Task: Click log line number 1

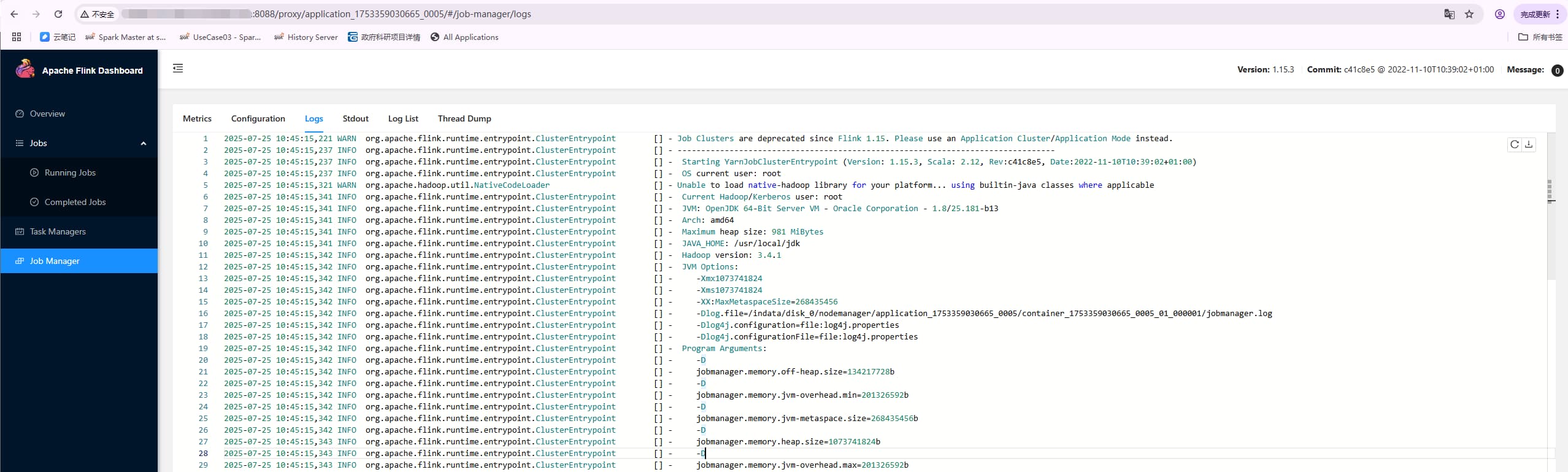Action: [x=206, y=139]
